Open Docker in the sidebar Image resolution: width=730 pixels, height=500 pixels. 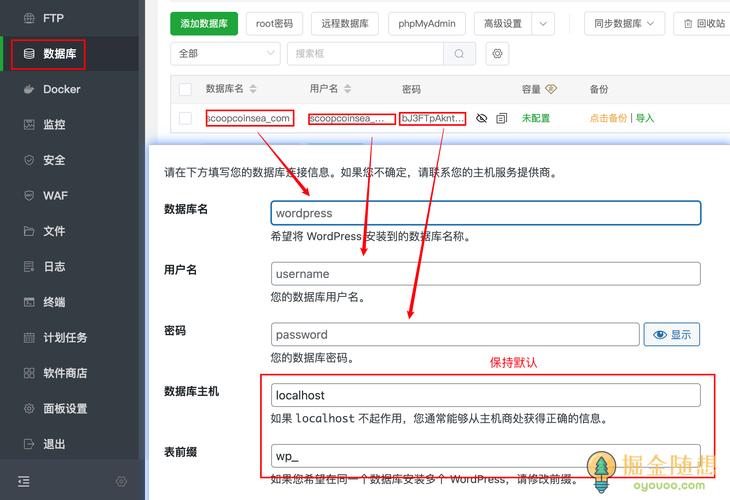(x=61, y=89)
